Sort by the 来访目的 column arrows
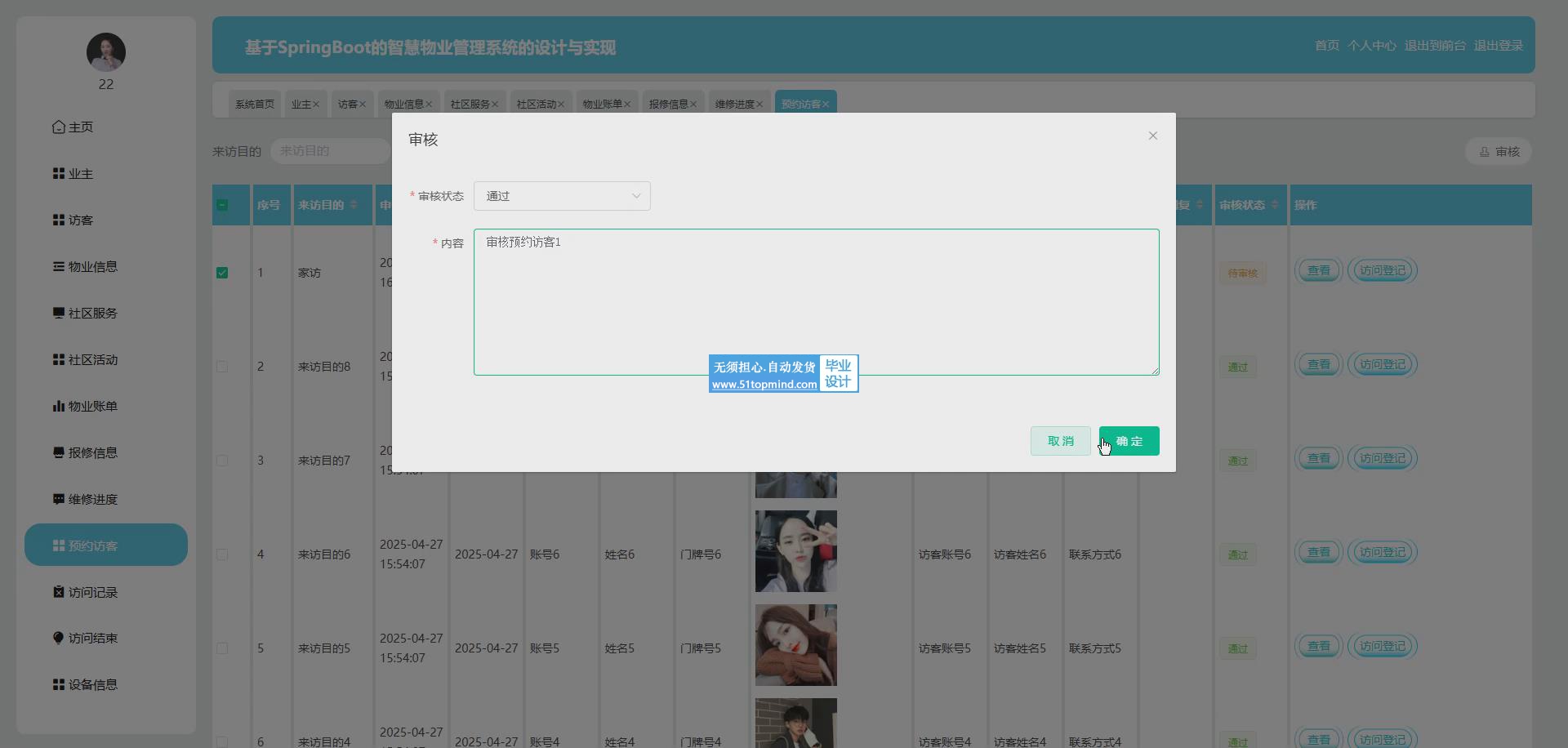The width and height of the screenshot is (1568, 748). click(354, 205)
